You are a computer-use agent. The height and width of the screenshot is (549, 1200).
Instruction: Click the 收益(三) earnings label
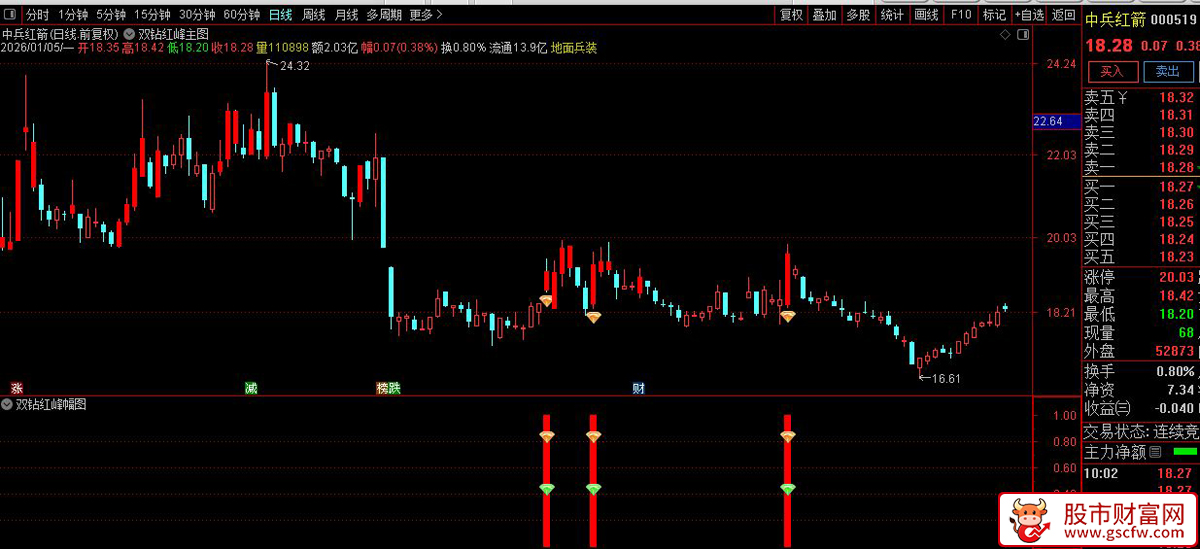[x=1108, y=408]
